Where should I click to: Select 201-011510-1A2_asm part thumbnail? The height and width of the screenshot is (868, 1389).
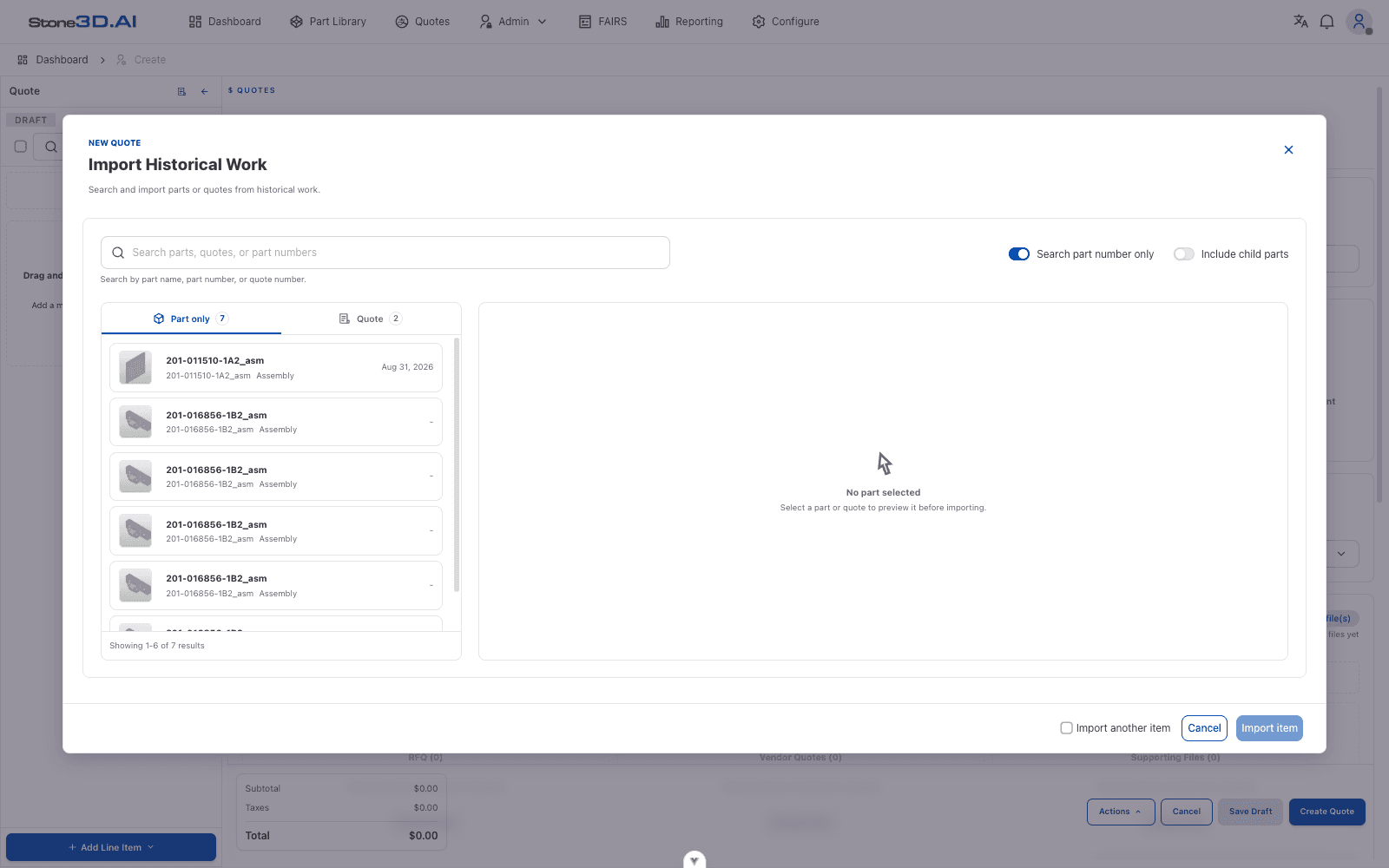point(135,367)
